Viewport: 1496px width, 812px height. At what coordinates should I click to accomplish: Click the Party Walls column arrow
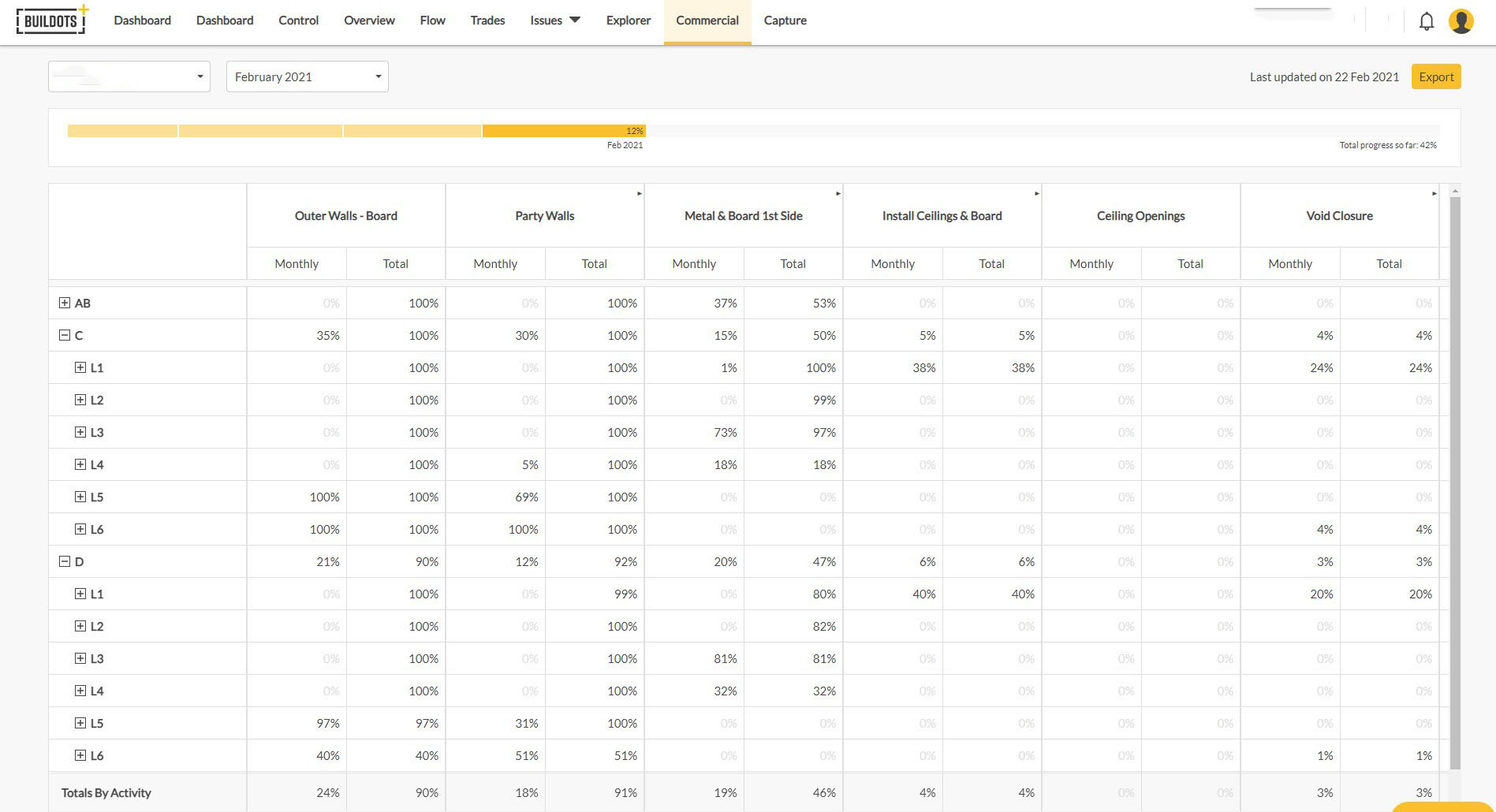point(639,193)
